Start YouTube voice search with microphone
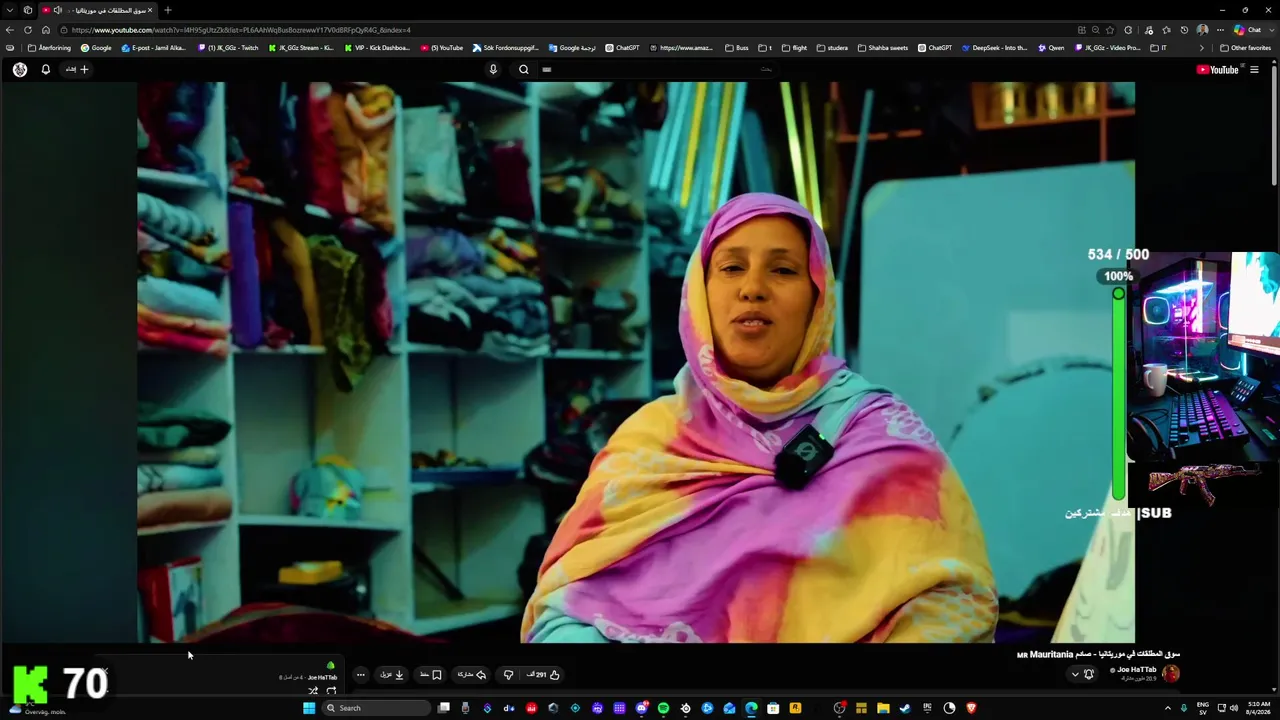This screenshot has height=720, width=1280. pos(493,69)
